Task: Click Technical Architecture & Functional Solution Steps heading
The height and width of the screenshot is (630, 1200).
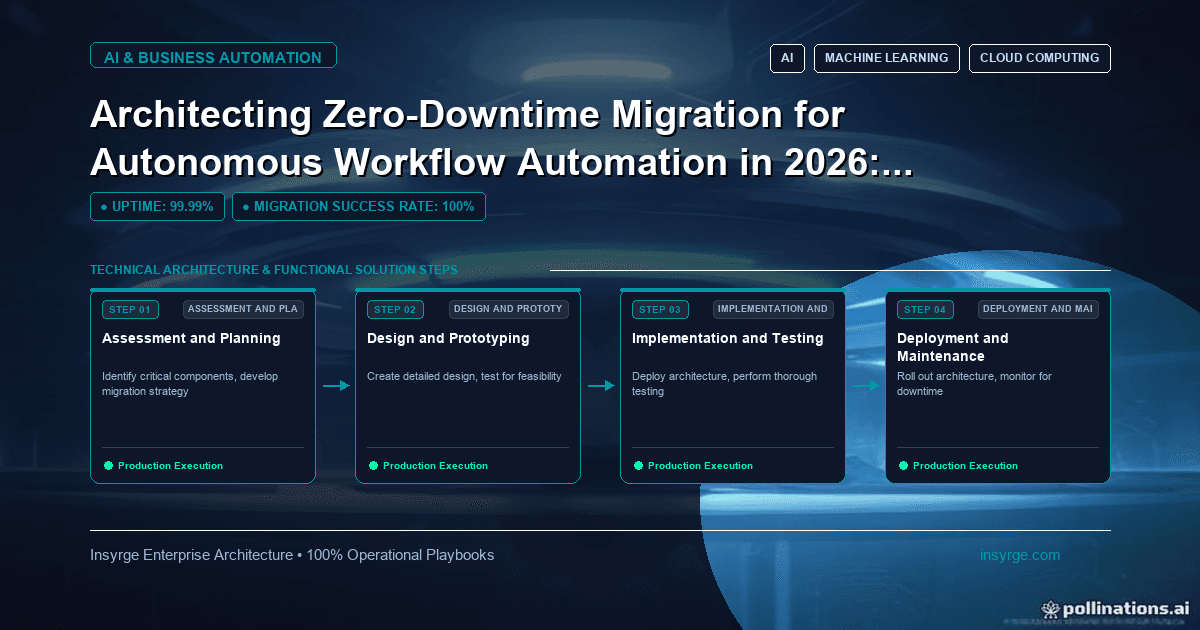Action: (x=274, y=270)
